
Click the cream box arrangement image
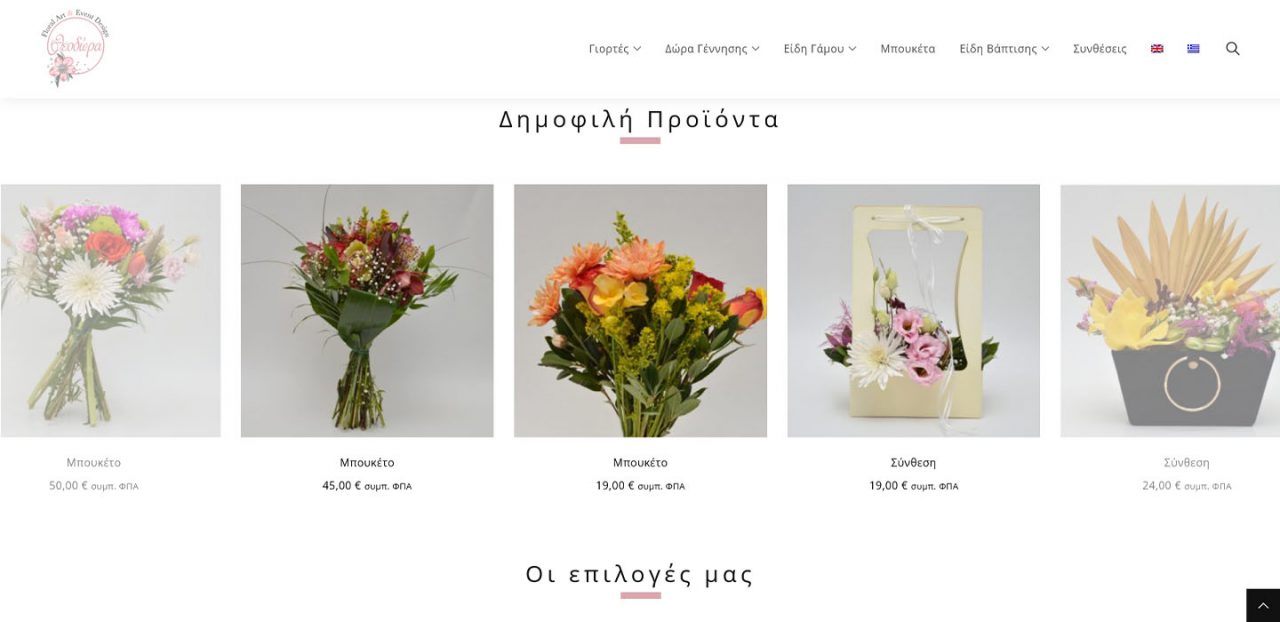tap(913, 310)
